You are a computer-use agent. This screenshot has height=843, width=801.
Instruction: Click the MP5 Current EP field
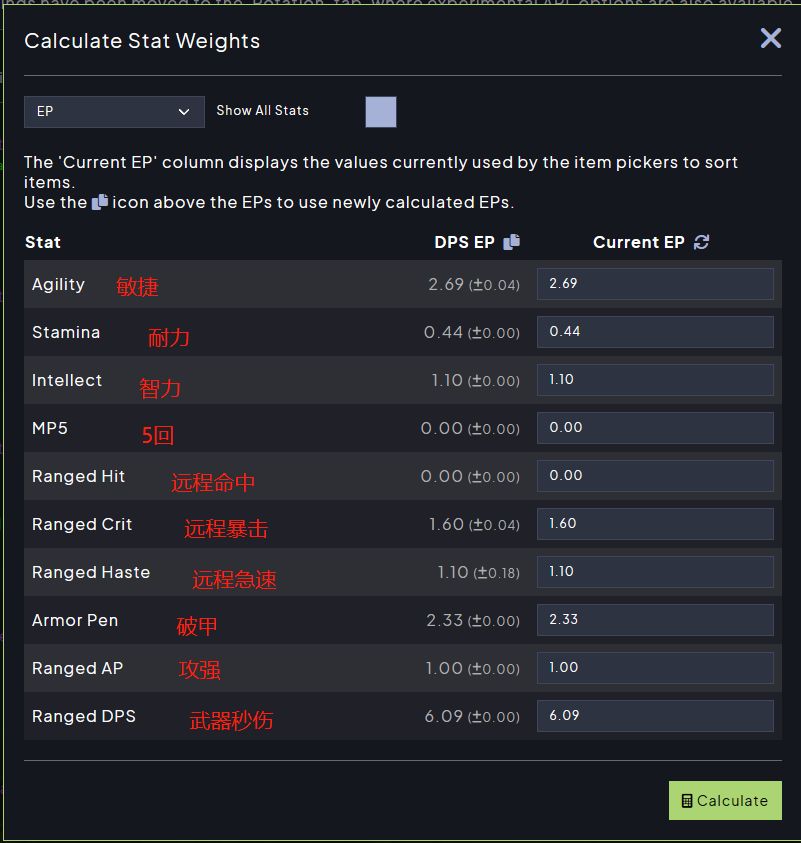(x=655, y=428)
